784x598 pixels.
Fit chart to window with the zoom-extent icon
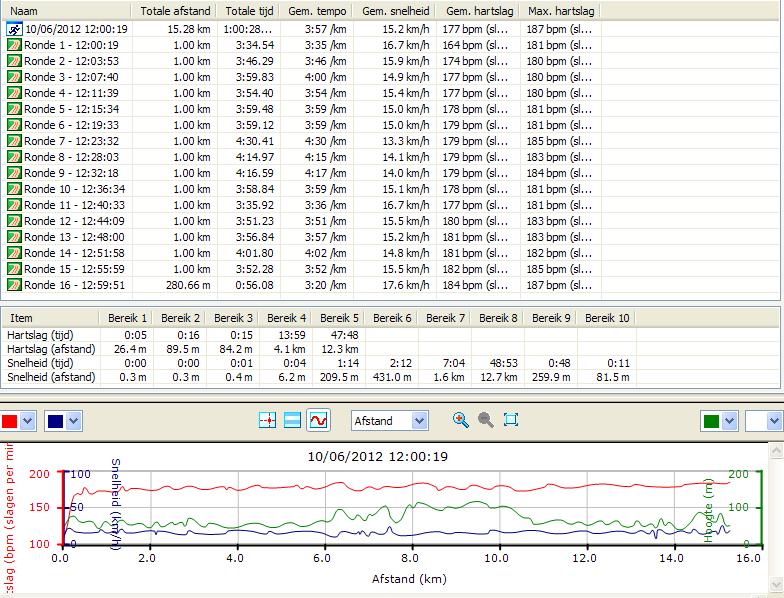[511, 420]
